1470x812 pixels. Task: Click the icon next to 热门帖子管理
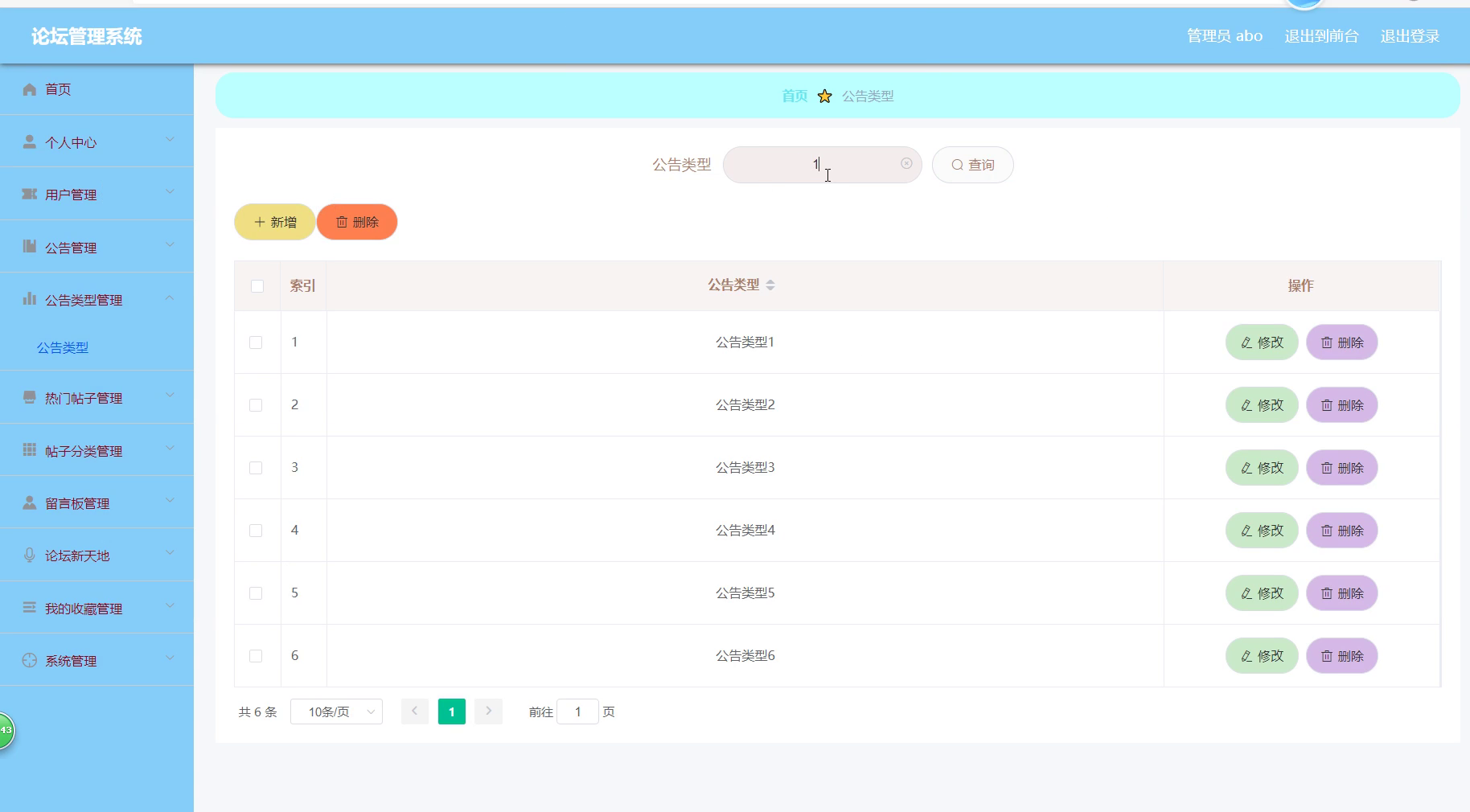click(x=30, y=397)
